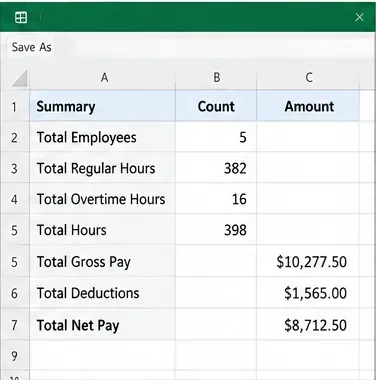Screen dimensions: 376x380
Task: Click the row header beside Total Gross Pay
Action: coord(14,261)
